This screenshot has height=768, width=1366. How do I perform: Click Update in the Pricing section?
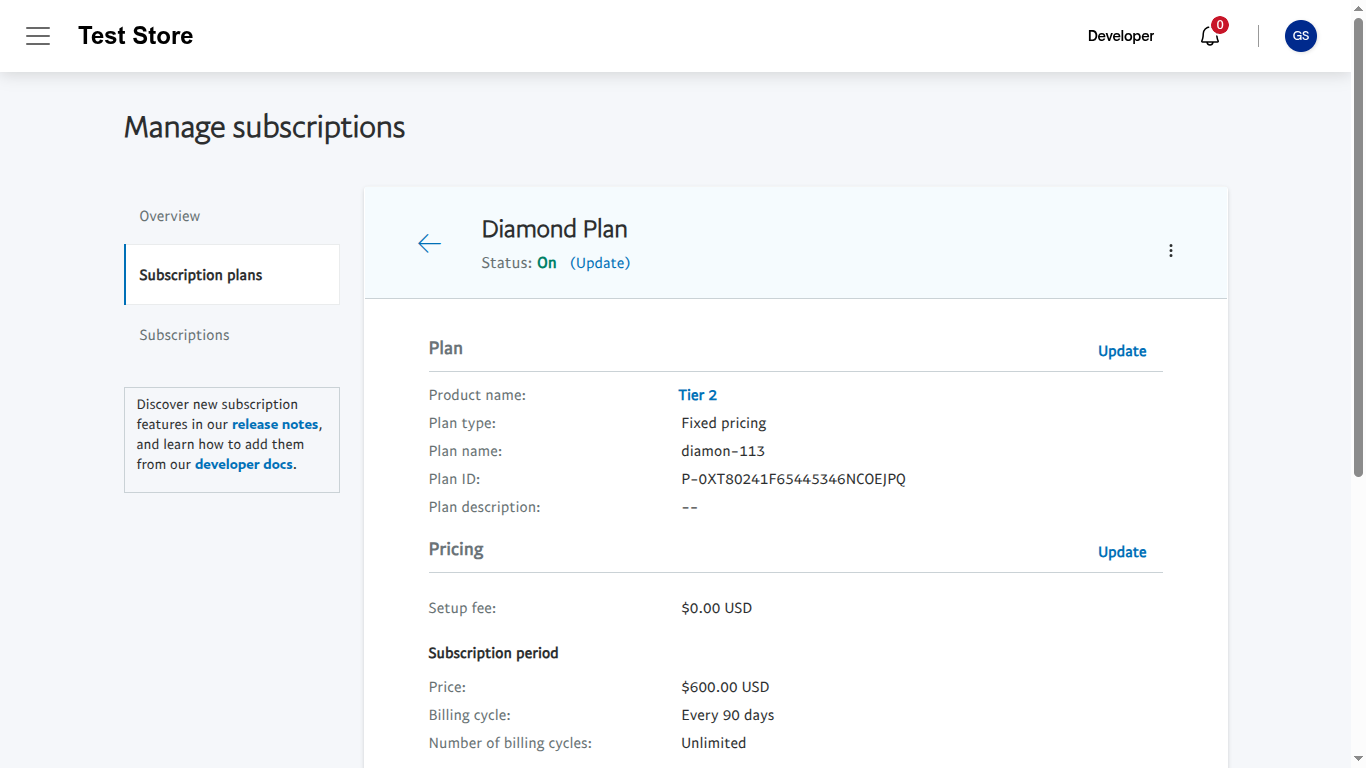(x=1122, y=552)
